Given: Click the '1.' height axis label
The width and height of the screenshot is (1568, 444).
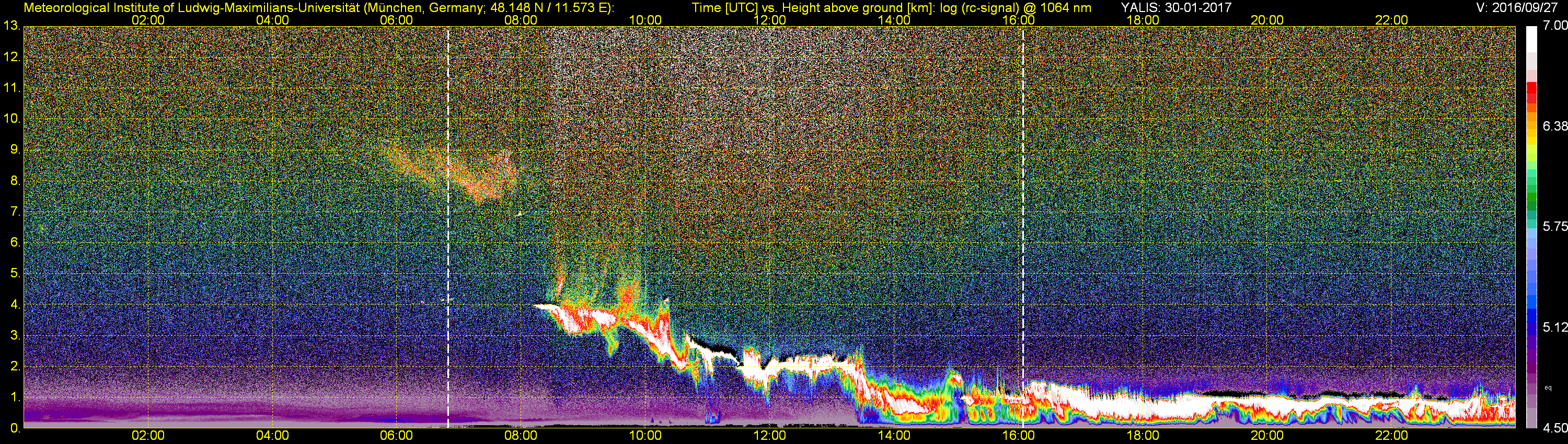Looking at the screenshot, I should (16, 397).
